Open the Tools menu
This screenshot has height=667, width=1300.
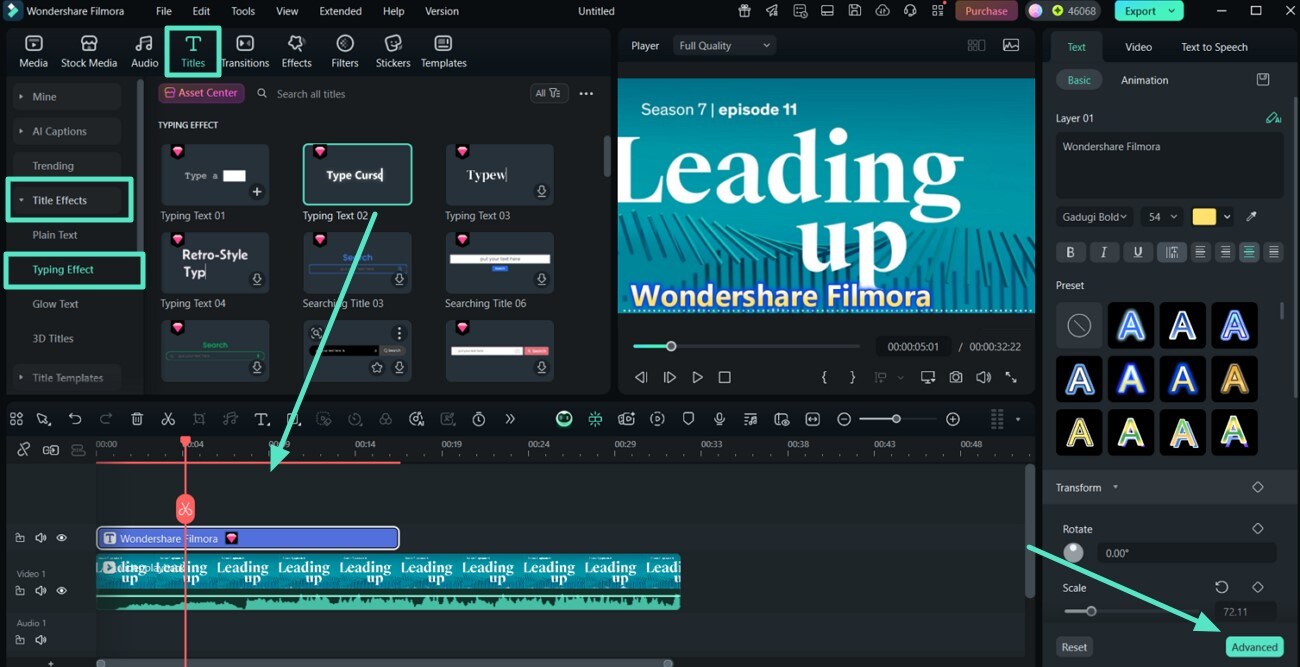(x=243, y=11)
